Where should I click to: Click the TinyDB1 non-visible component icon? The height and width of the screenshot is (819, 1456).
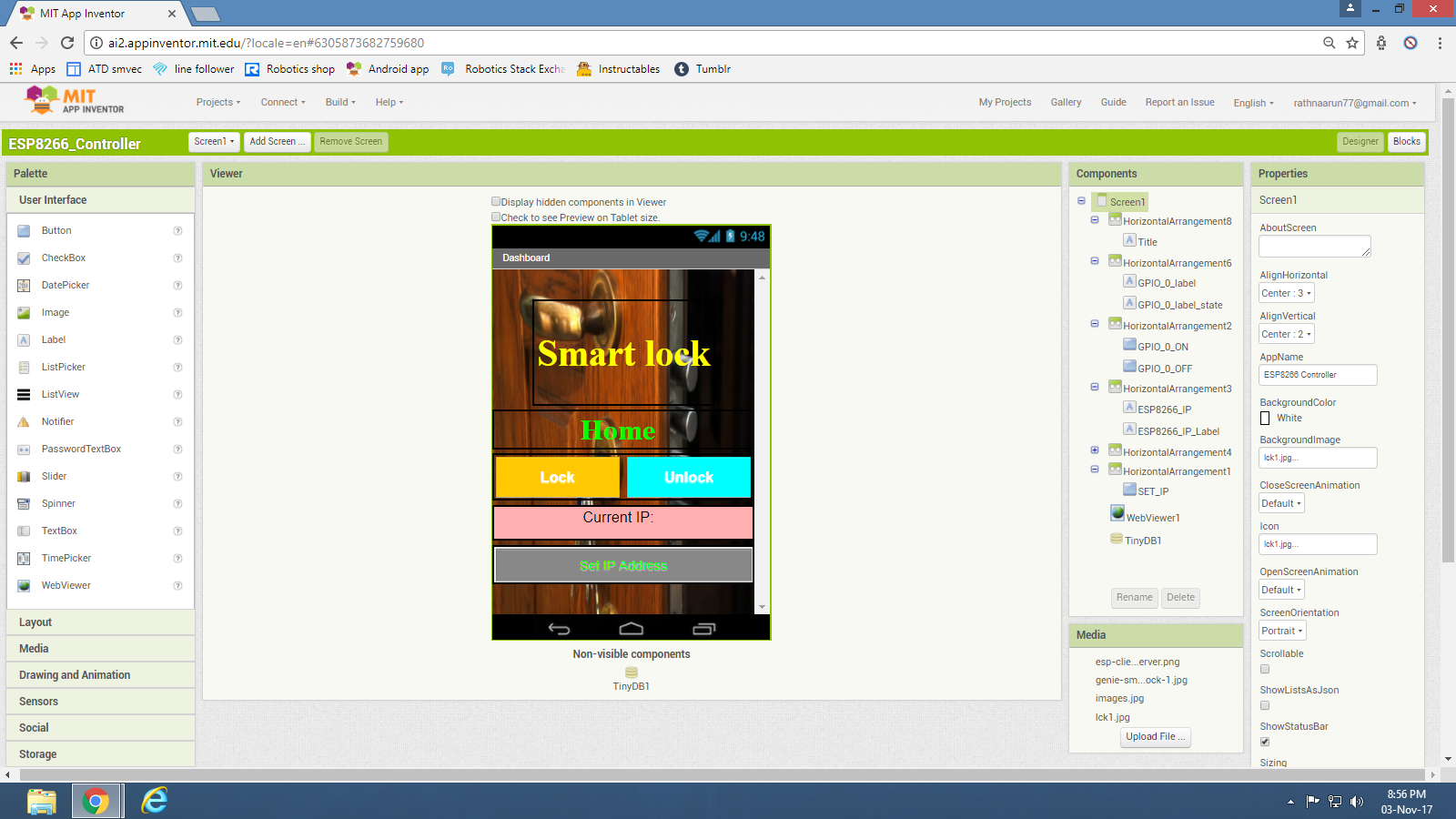coord(632,672)
